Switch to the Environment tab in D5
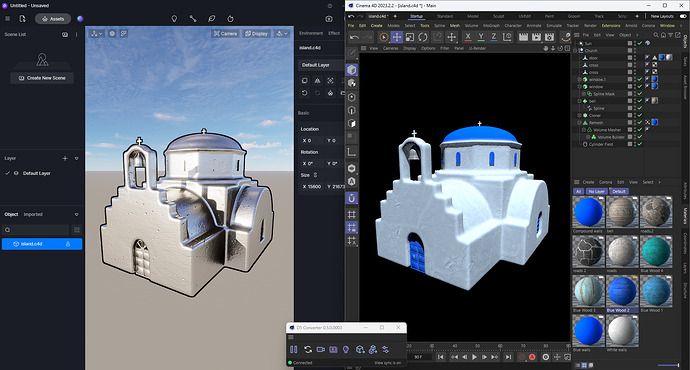 pos(311,33)
